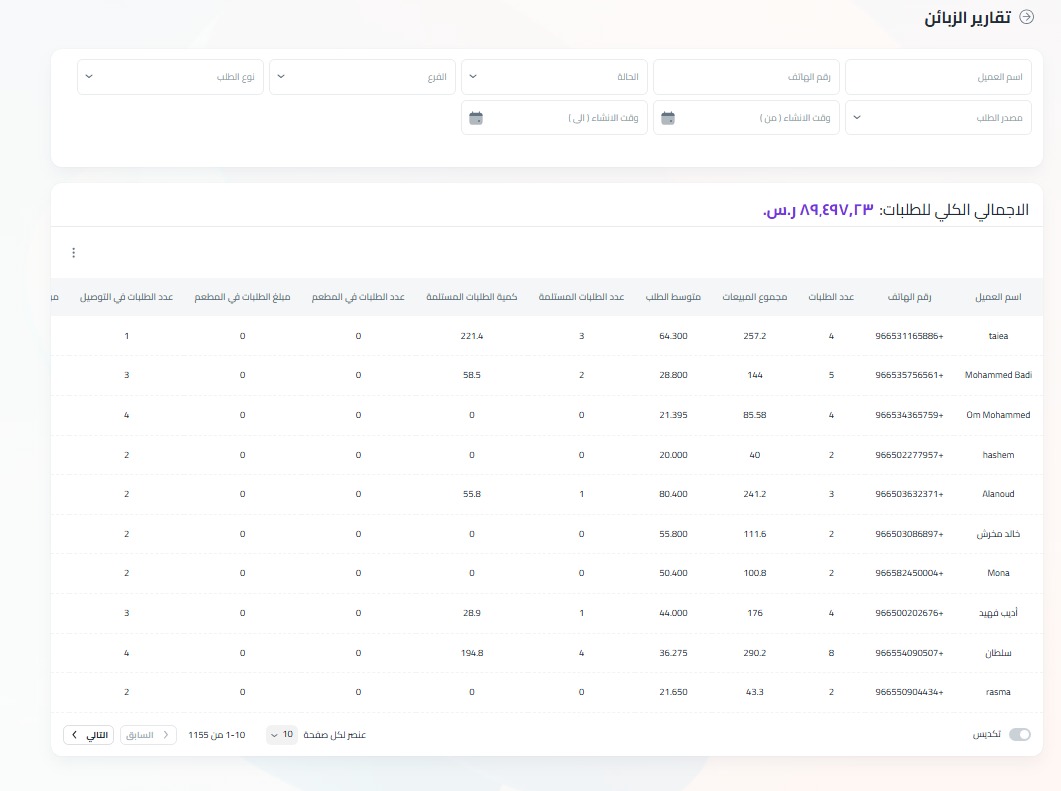Toggle the تكديس switch
Viewport: 1061px width, 791px height.
(1019, 735)
